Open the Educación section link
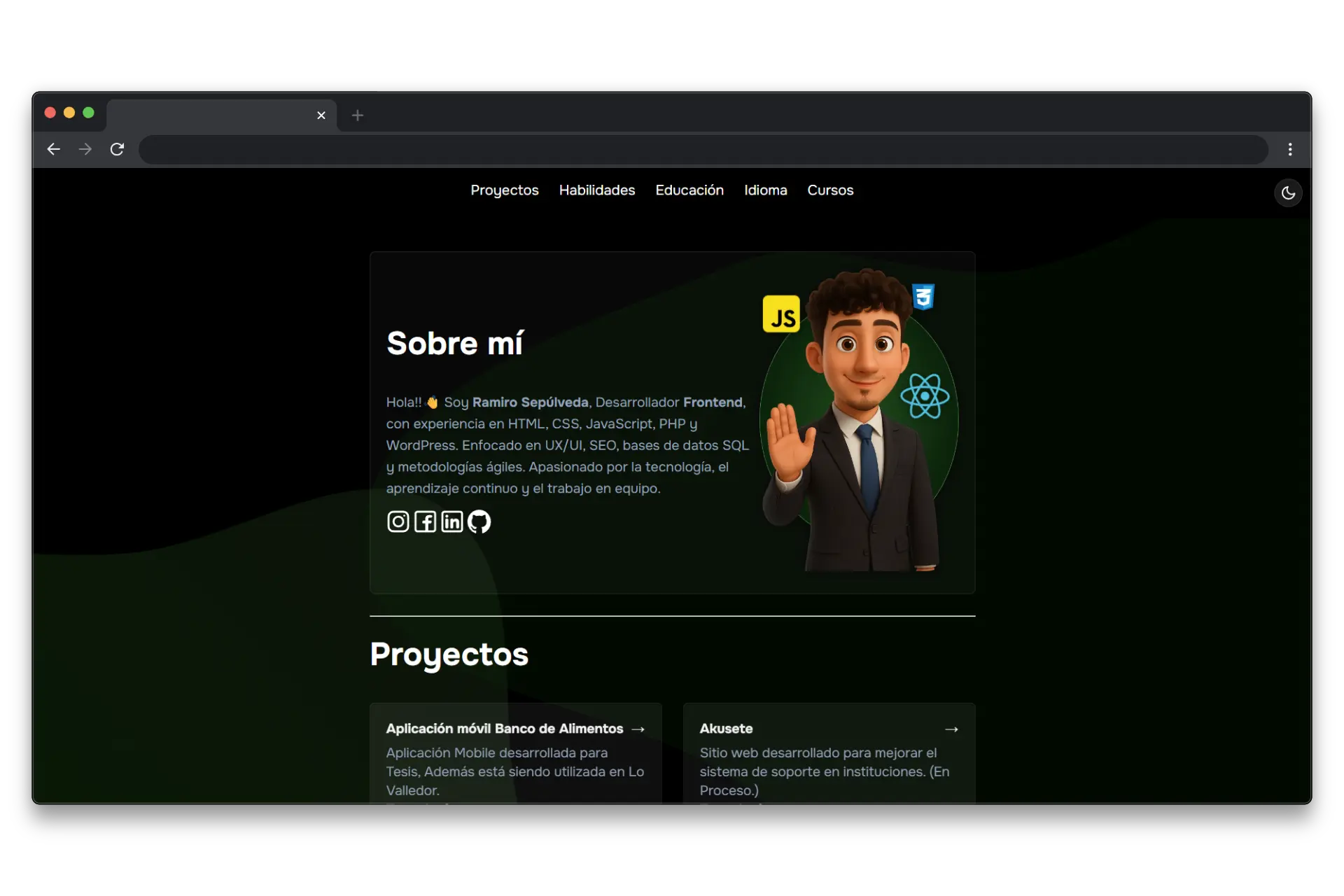 point(689,190)
